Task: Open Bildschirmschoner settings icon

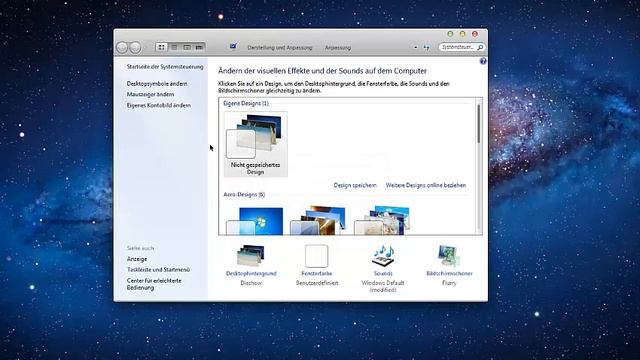Action: 449,256
